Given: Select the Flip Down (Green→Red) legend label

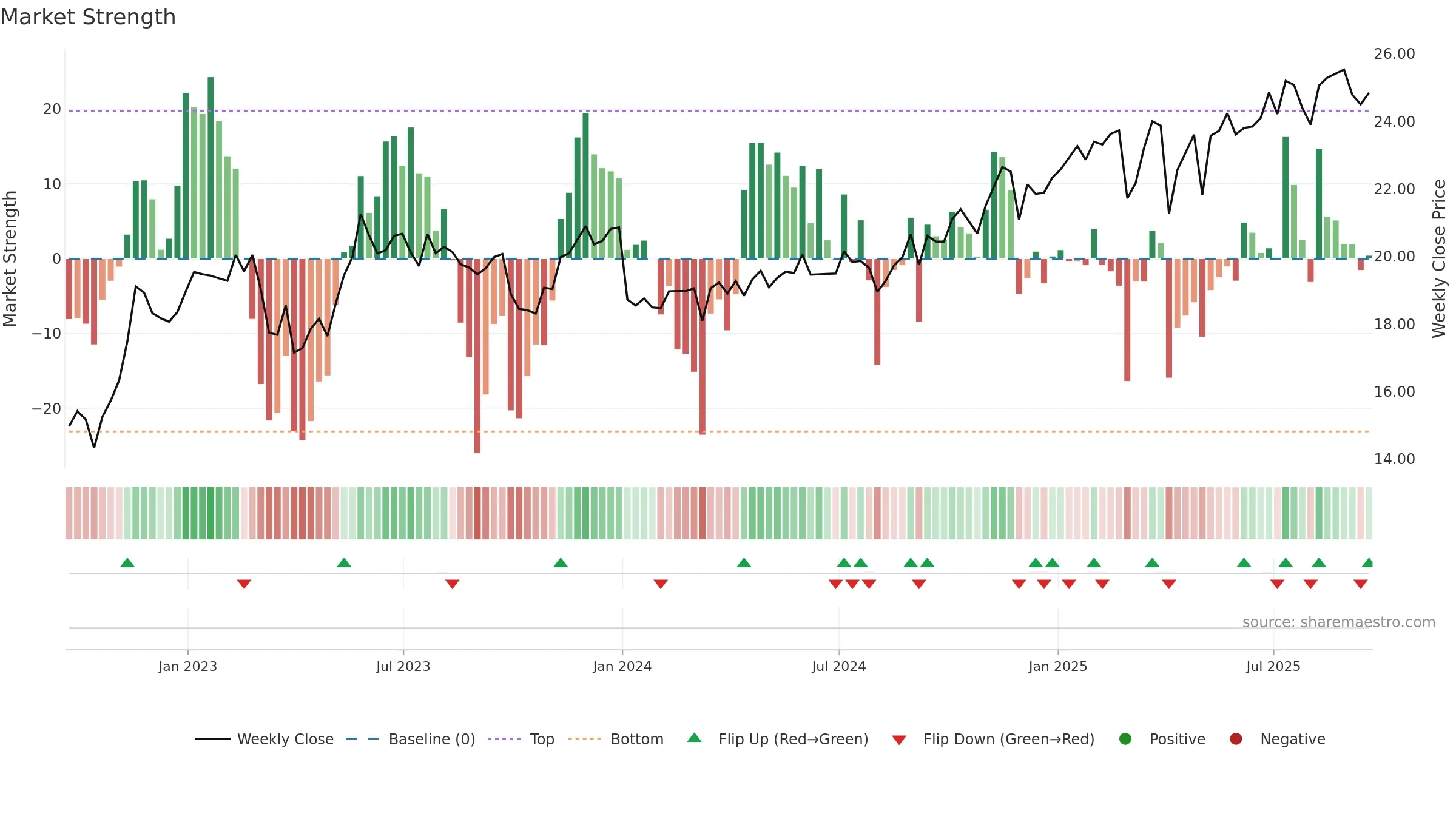Looking at the screenshot, I should 1009,739.
